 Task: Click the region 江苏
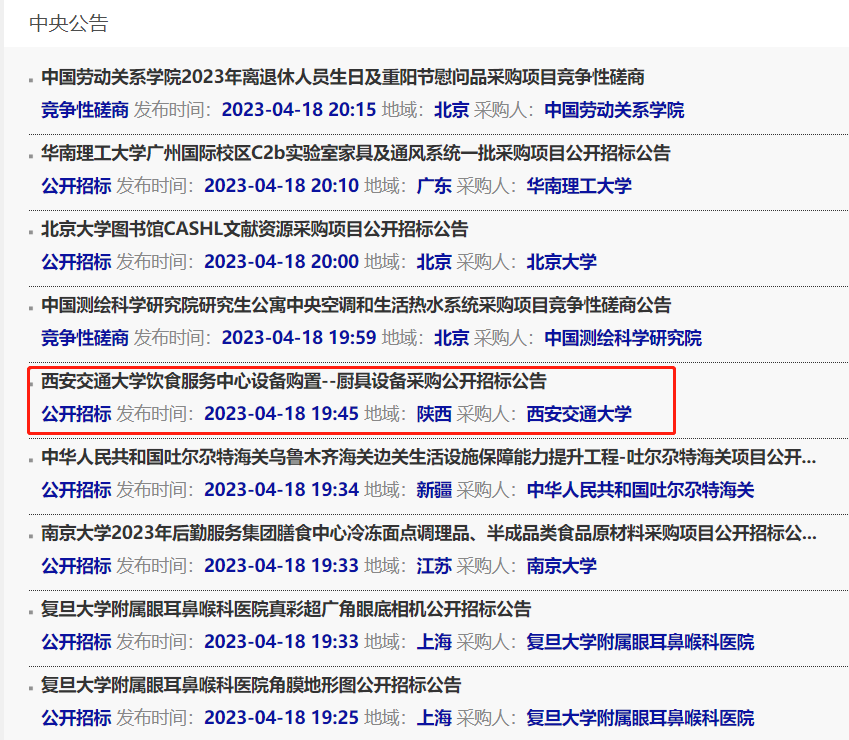pos(434,566)
